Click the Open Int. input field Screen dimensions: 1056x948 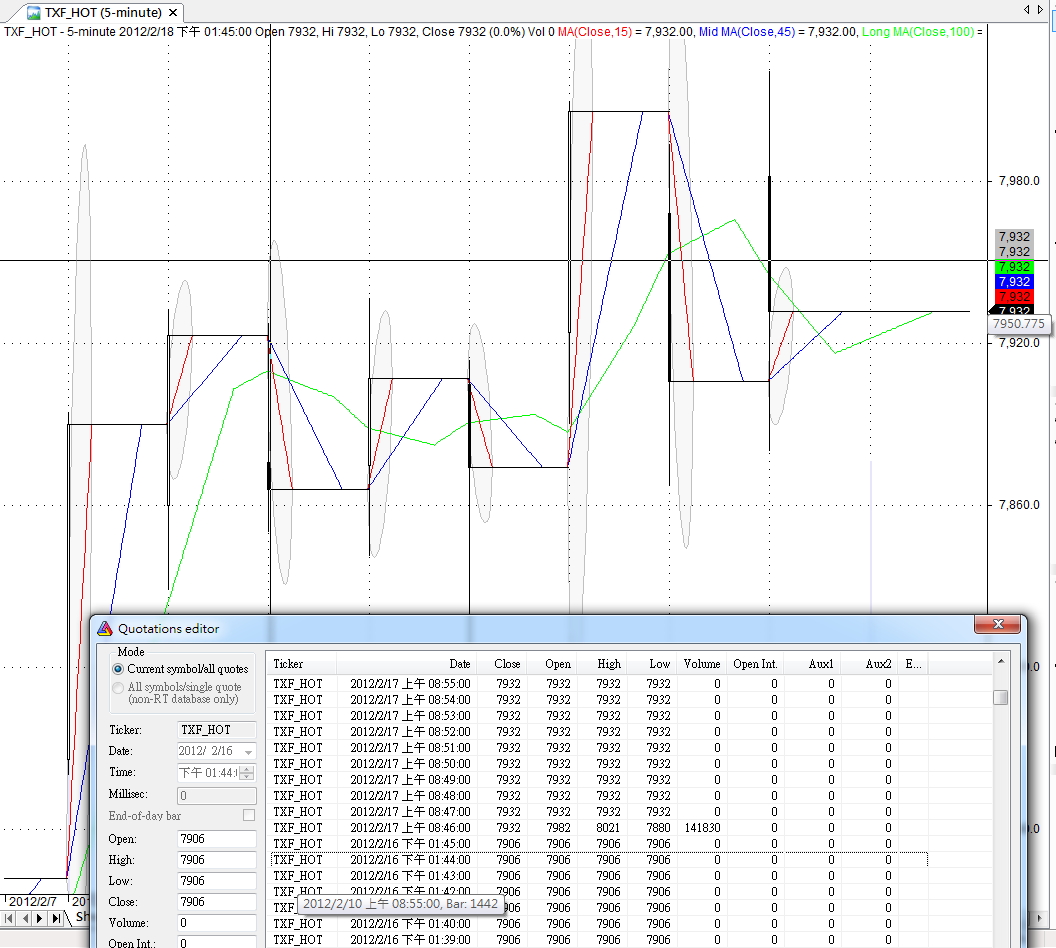pyautogui.click(x=216, y=943)
